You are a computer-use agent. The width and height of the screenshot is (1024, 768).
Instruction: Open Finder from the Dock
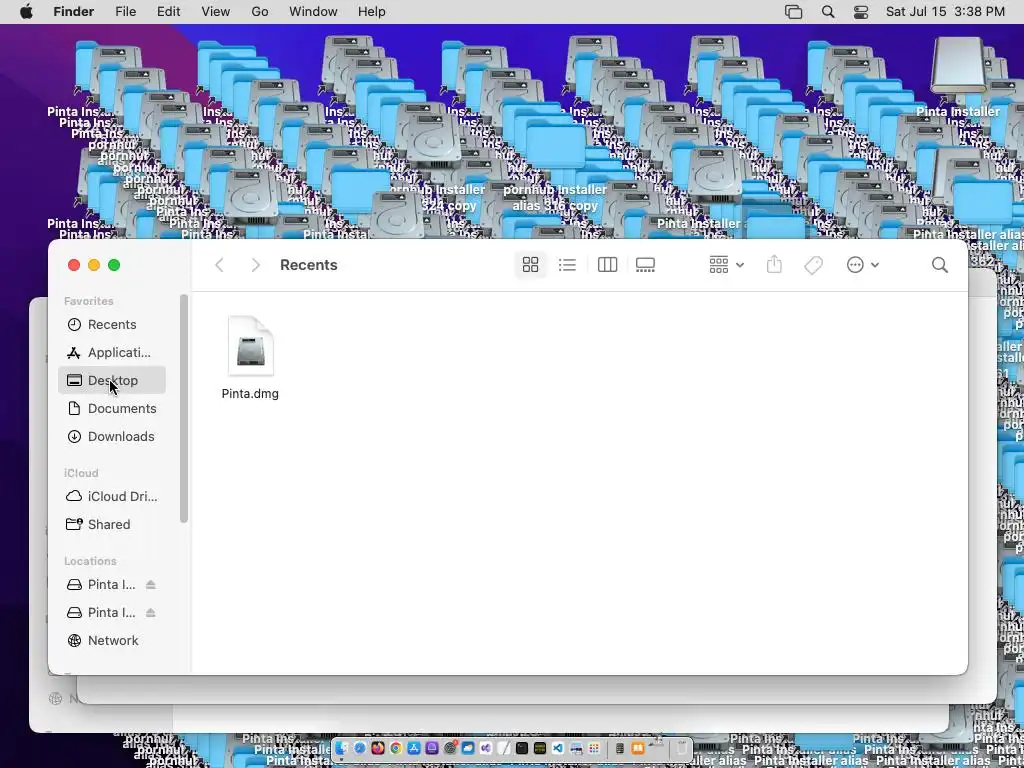[x=342, y=748]
